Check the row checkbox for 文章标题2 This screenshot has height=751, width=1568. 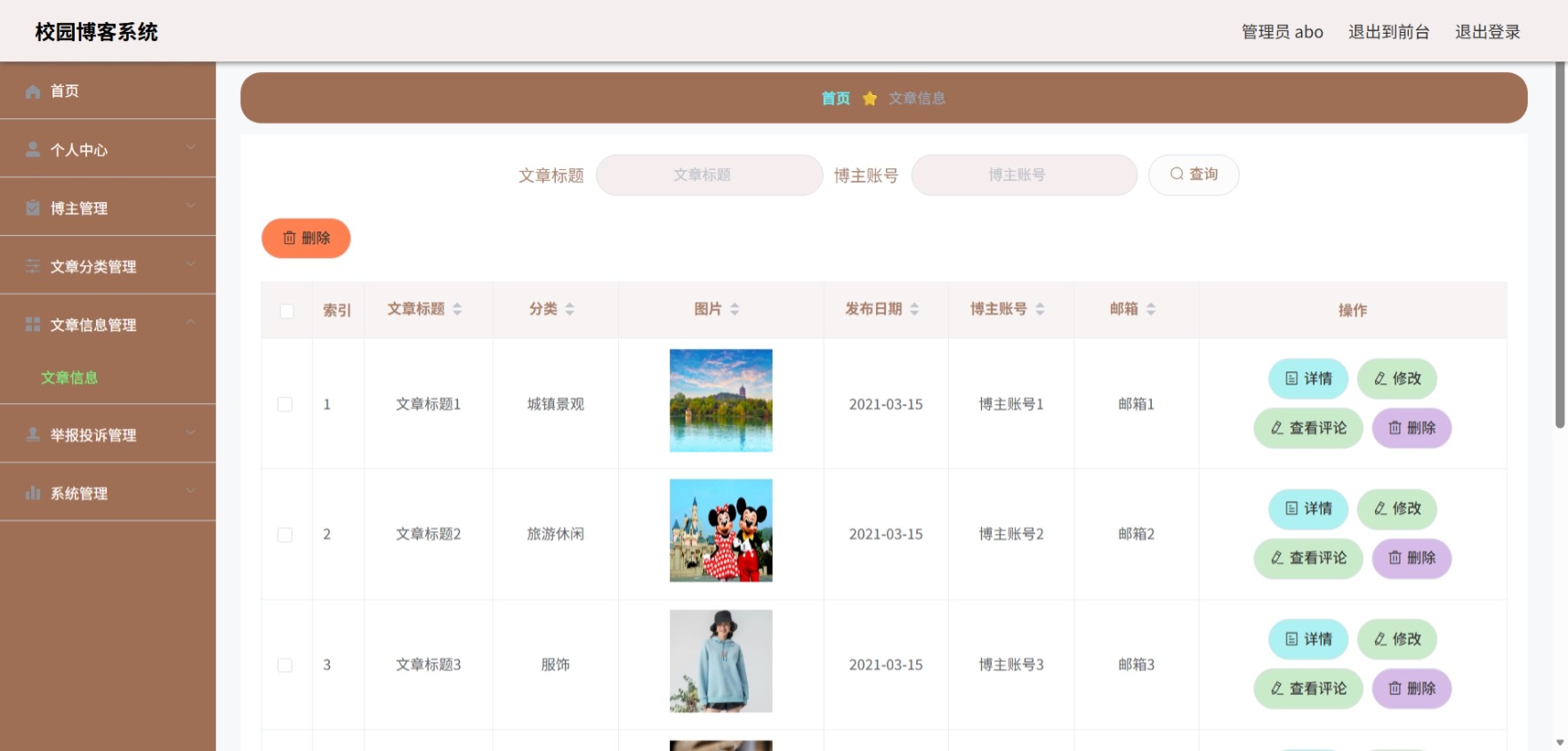click(285, 535)
